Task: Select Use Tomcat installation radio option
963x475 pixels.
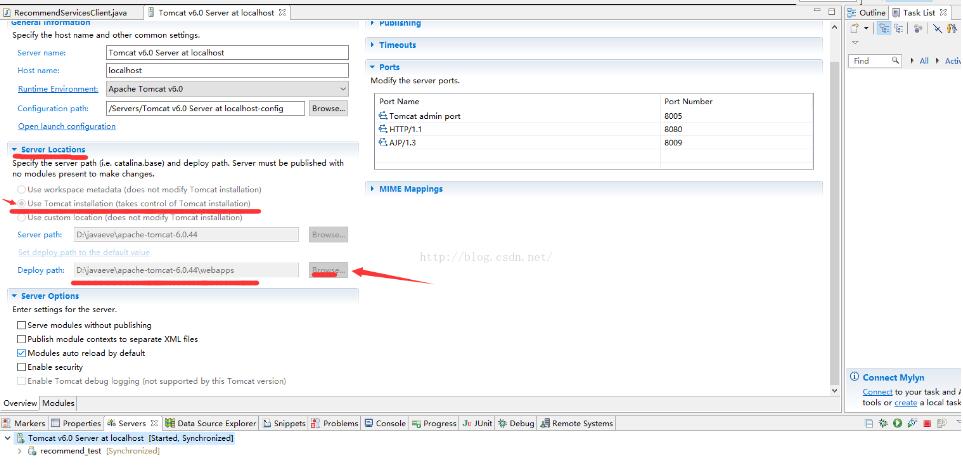Action: 20,204
